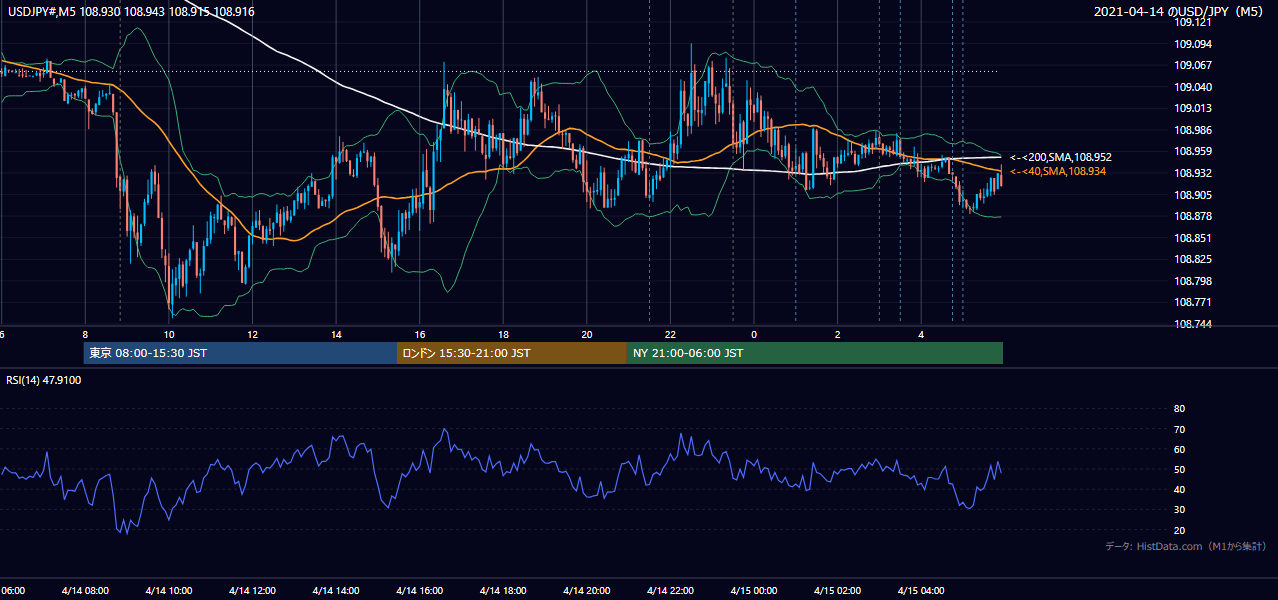Click RSI scale level 70
This screenshot has height=600, width=1278.
click(x=1179, y=429)
